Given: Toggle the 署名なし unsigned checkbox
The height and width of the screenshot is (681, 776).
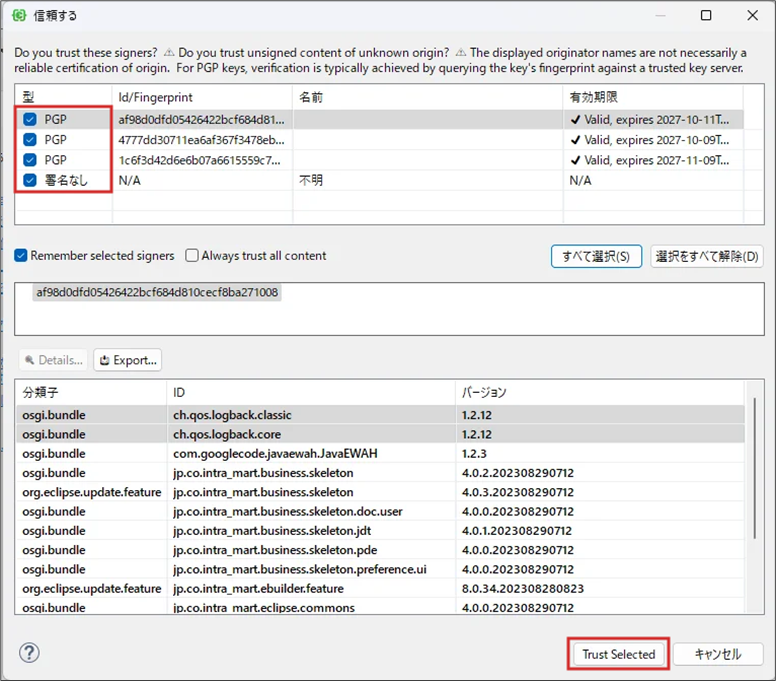Looking at the screenshot, I should tap(30, 180).
